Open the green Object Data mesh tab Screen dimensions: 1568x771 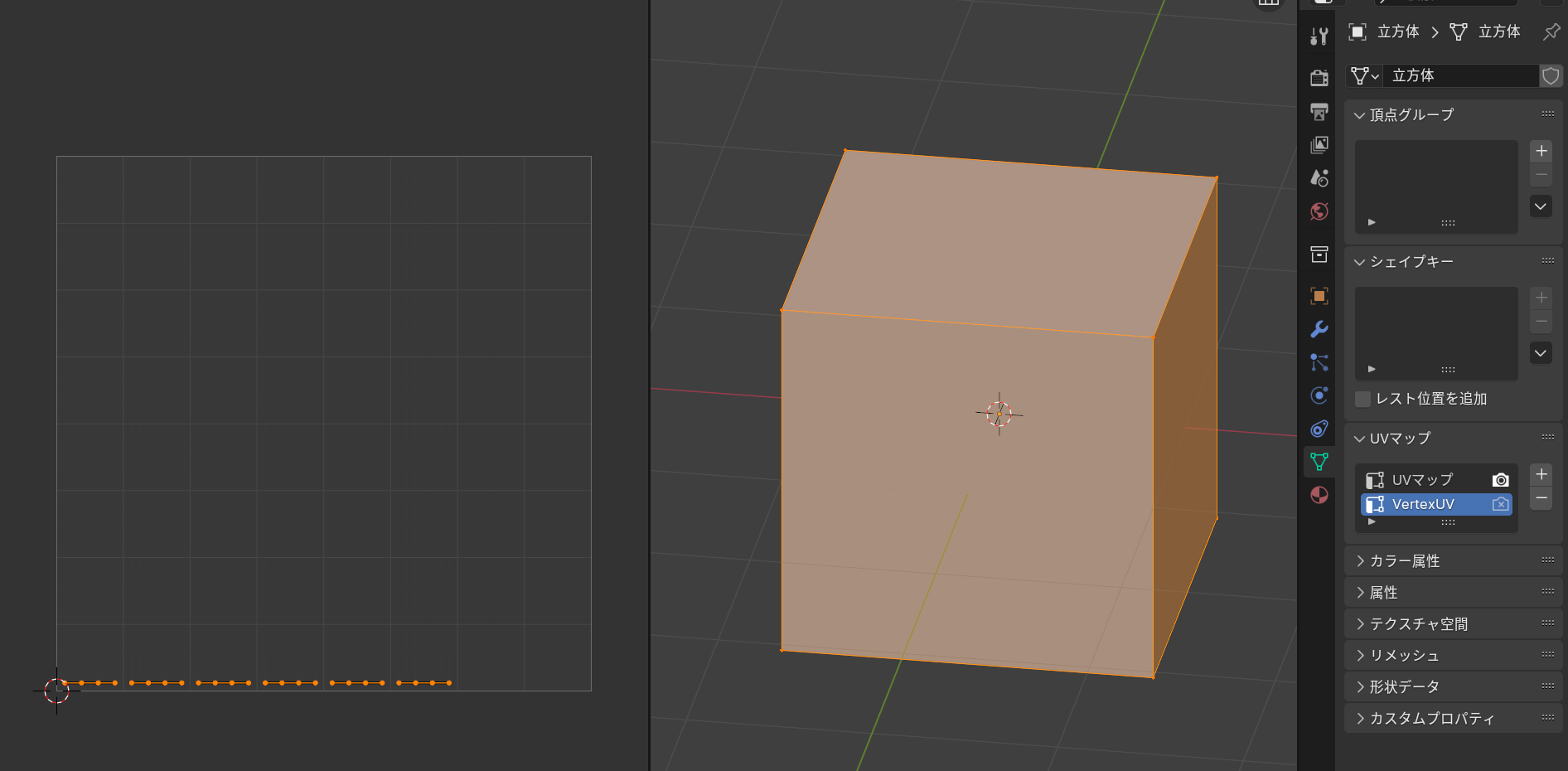coord(1319,462)
